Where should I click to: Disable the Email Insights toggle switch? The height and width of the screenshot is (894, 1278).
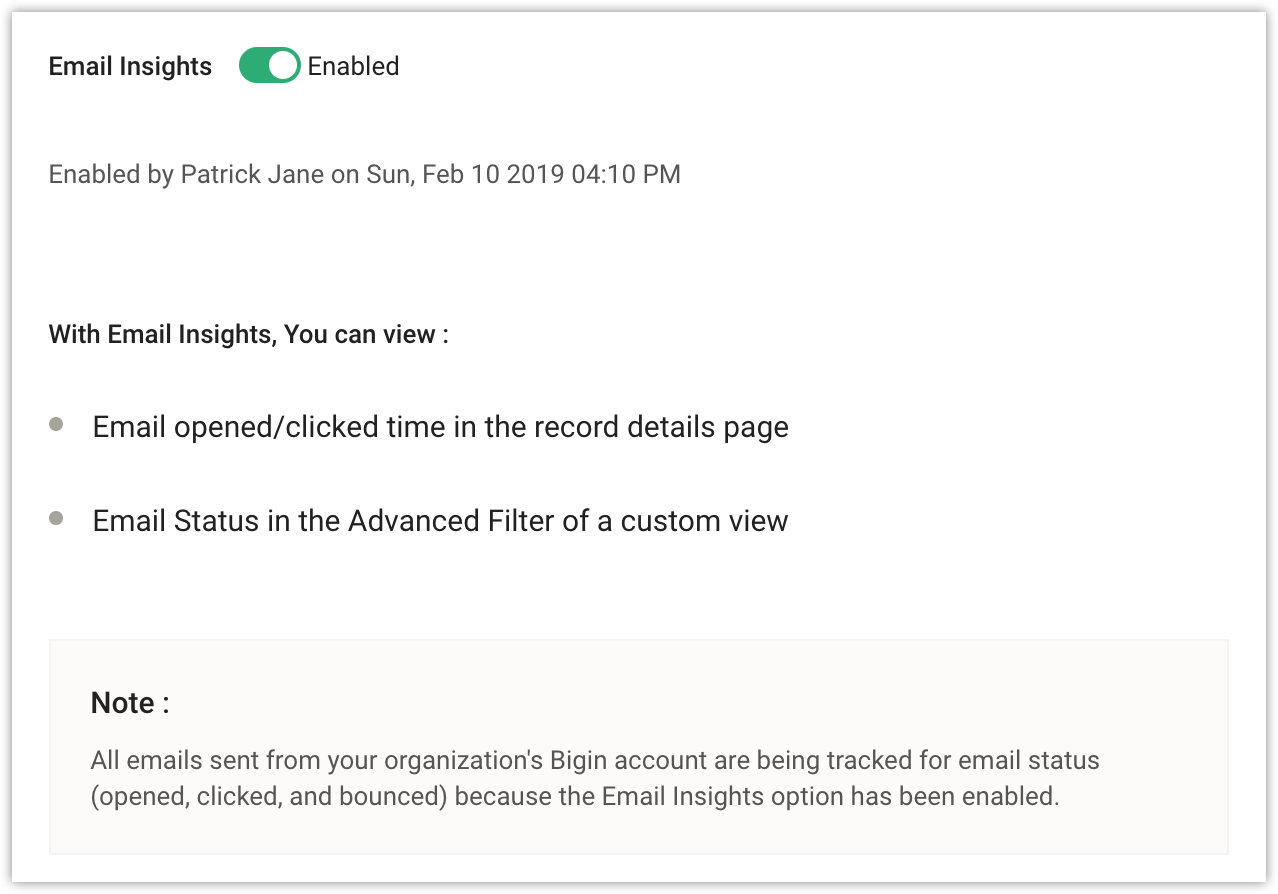coord(269,66)
